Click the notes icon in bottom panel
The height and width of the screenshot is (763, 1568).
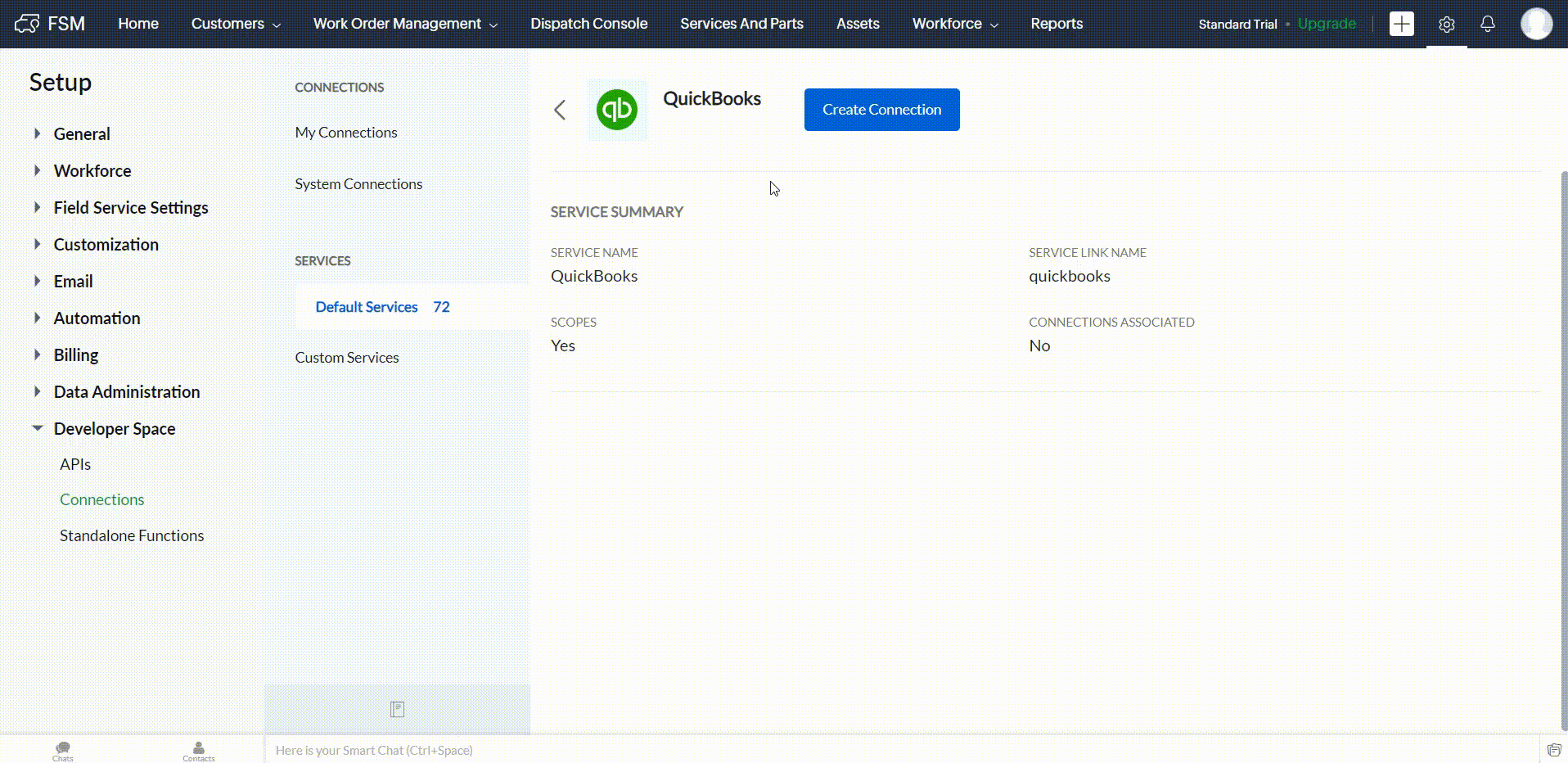point(397,709)
